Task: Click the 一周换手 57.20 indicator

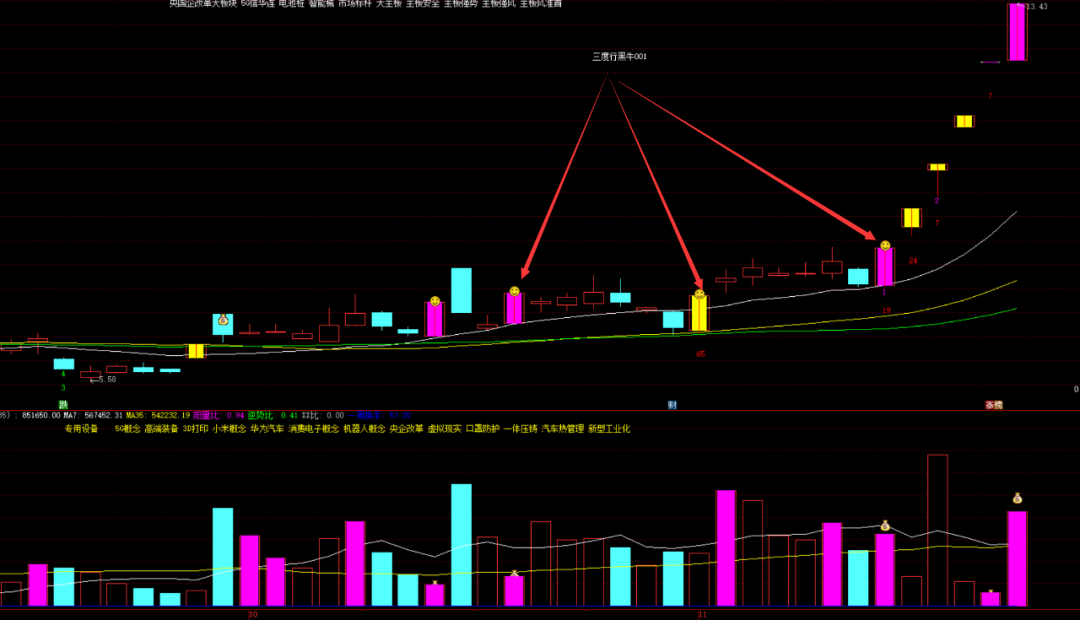Action: (x=380, y=415)
